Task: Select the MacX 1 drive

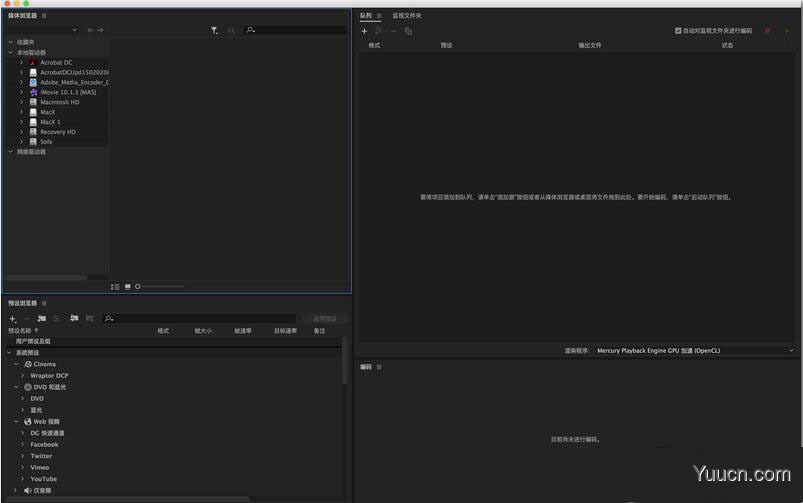Action: (x=50, y=122)
